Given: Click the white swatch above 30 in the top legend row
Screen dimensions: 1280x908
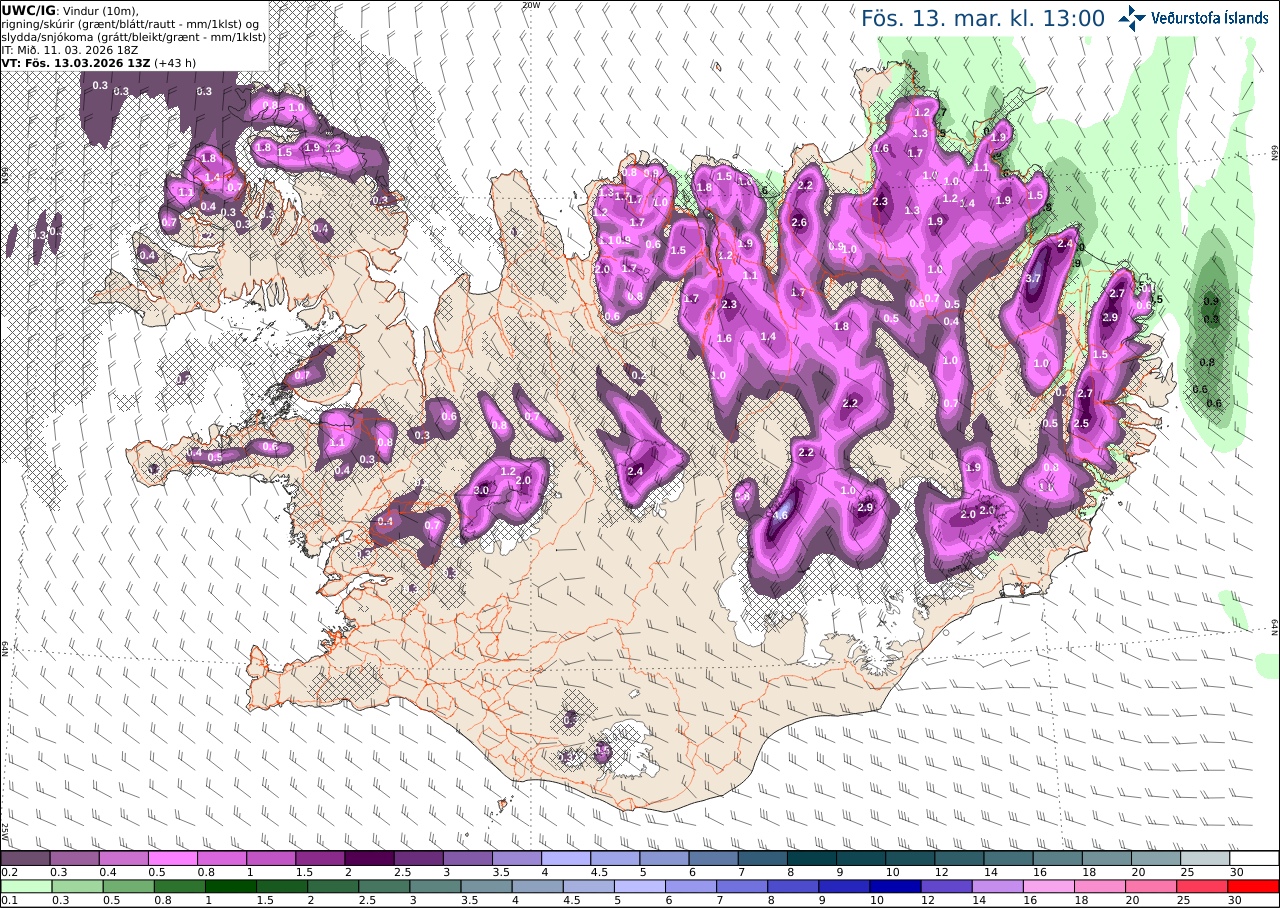Looking at the screenshot, I should pos(1254,858).
